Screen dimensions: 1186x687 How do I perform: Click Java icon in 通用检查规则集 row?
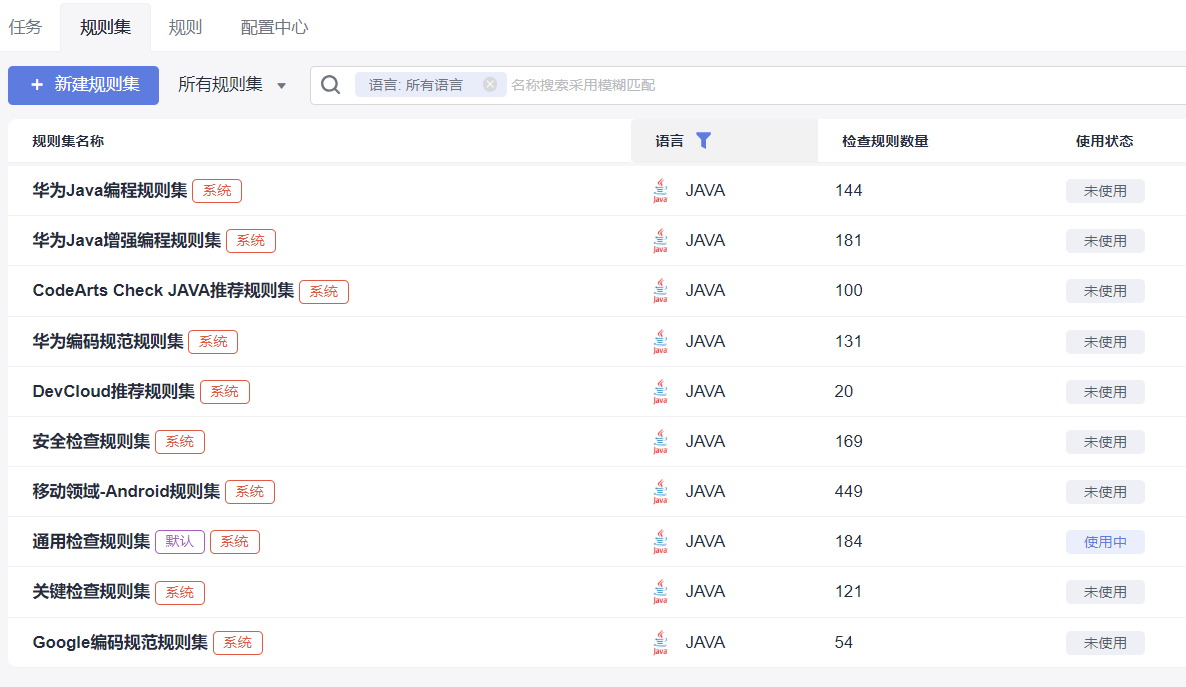pyautogui.click(x=660, y=542)
